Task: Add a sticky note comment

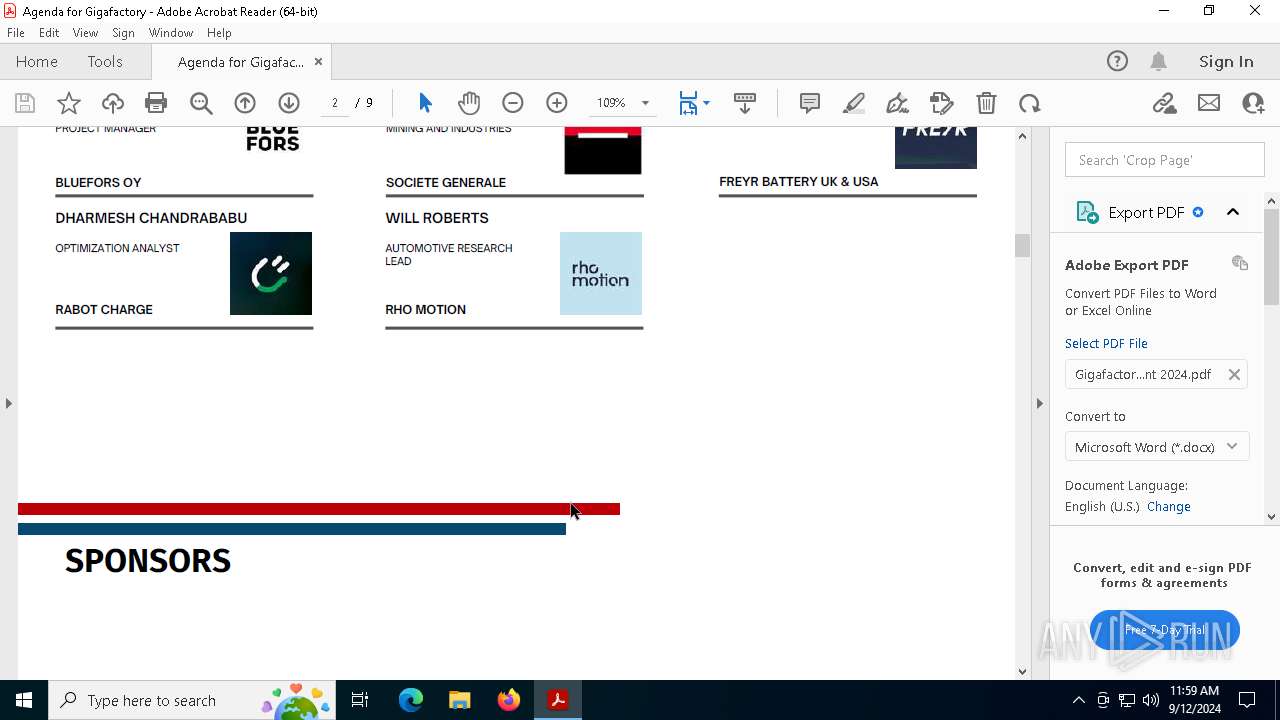Action: [810, 103]
